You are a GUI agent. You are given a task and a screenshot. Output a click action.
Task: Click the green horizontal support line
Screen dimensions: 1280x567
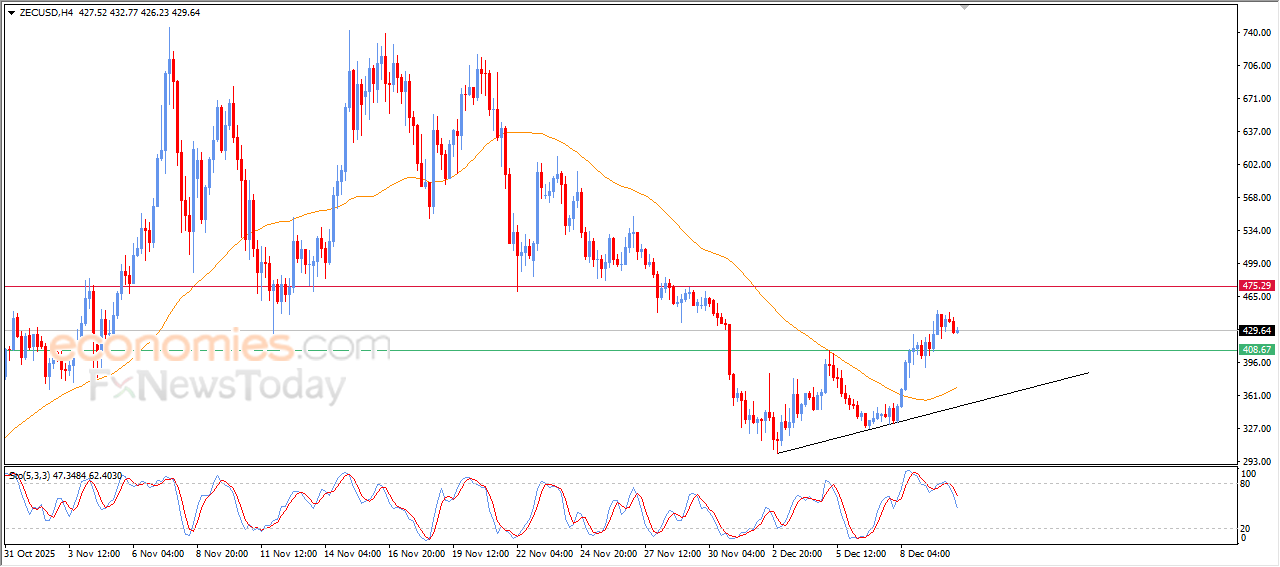tap(600, 350)
